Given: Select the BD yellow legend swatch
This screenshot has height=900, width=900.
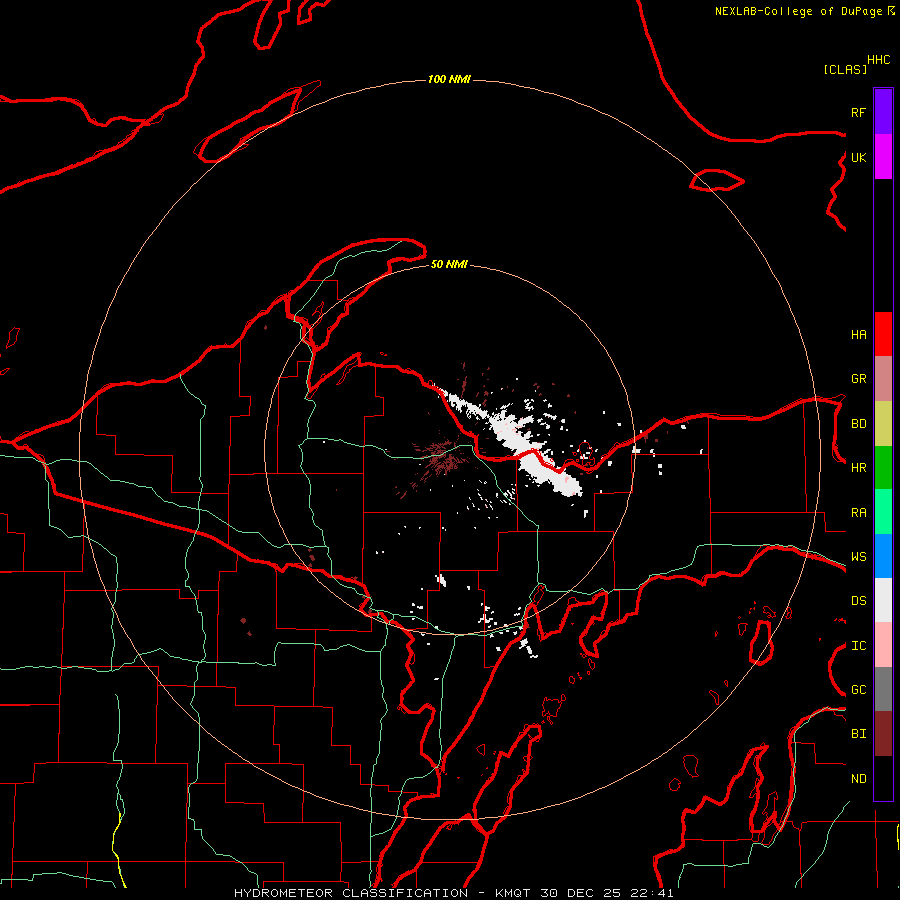Looking at the screenshot, I should pyautogui.click(x=883, y=424).
